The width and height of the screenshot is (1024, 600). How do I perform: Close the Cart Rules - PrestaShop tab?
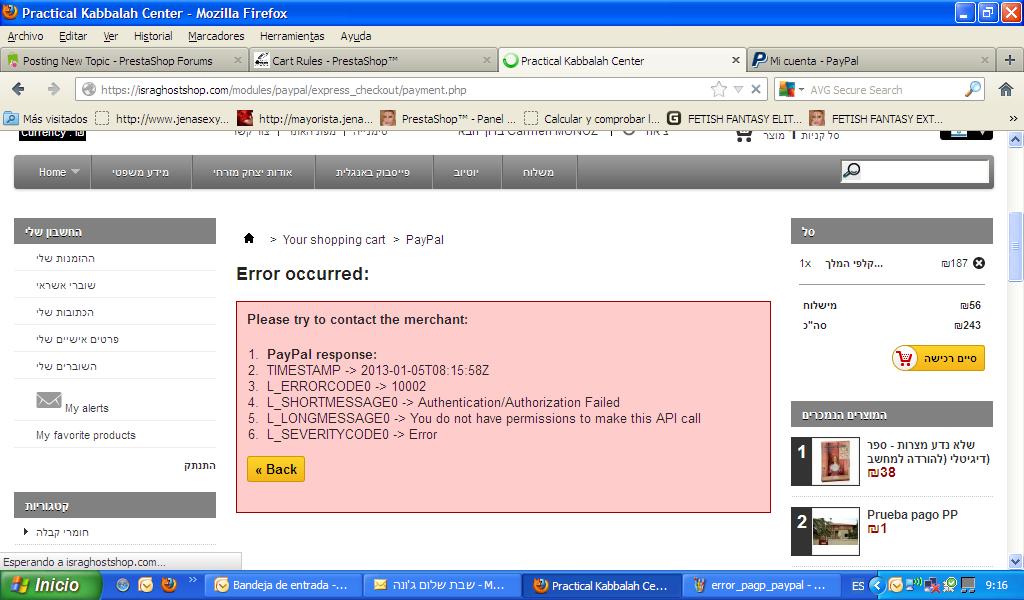pyautogui.click(x=487, y=60)
